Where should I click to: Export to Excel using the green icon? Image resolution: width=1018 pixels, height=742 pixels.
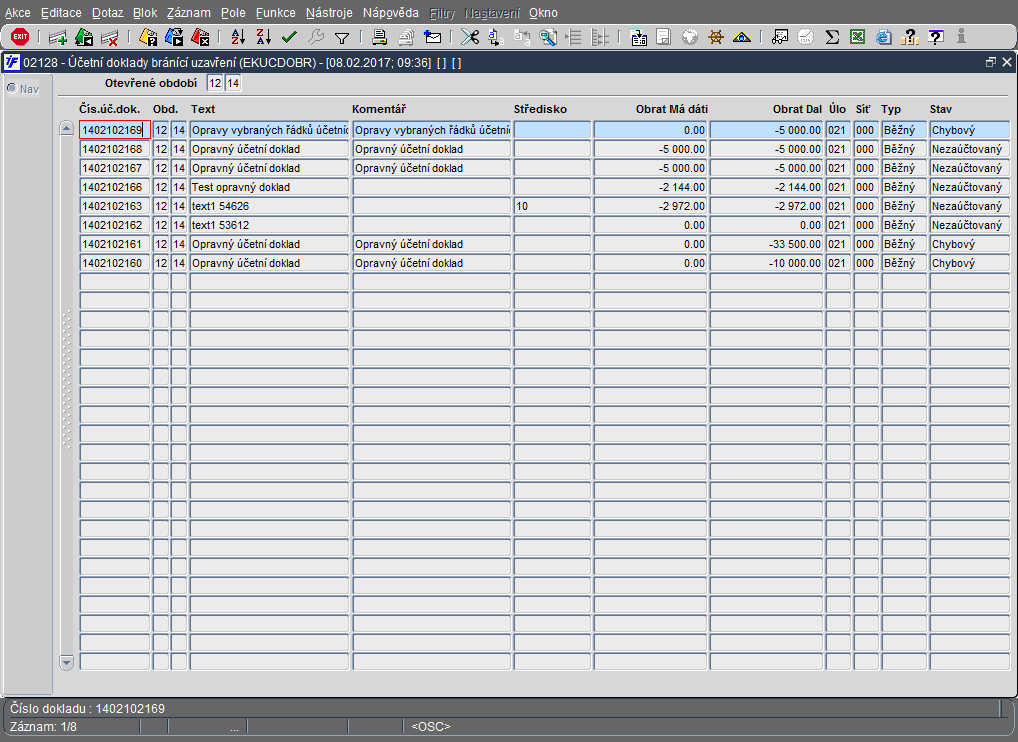click(857, 38)
